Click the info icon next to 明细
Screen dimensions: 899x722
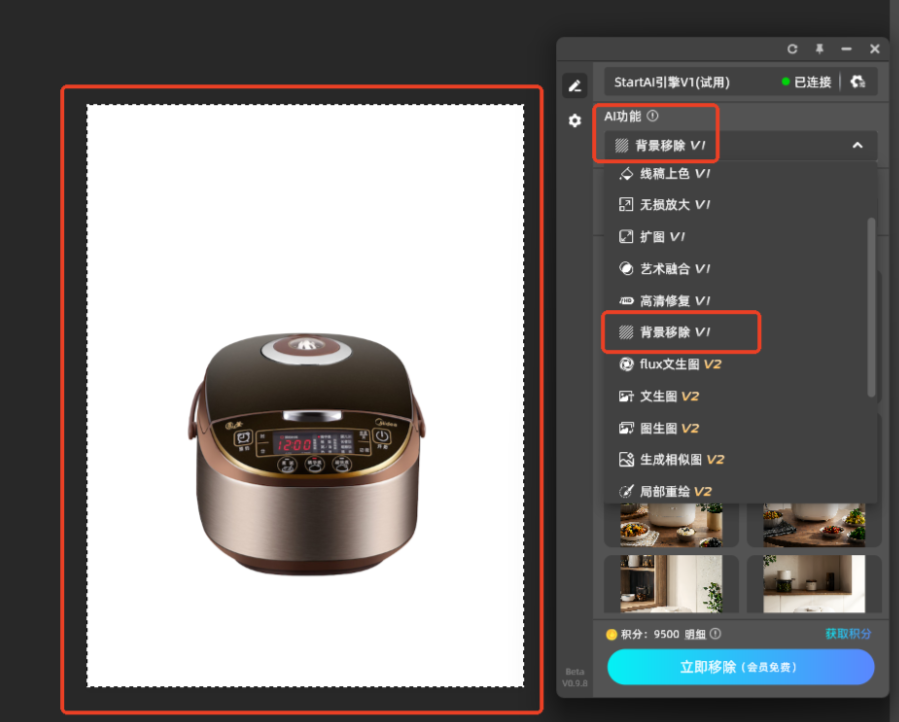tap(715, 634)
